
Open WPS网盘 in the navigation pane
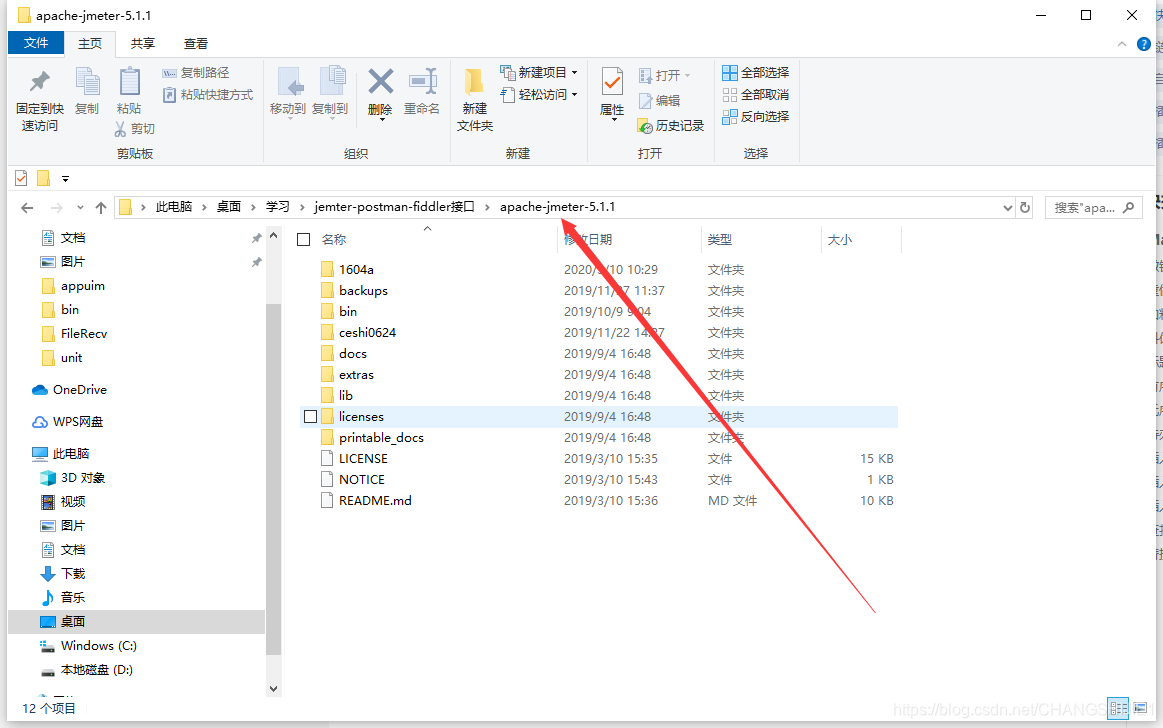[x=67, y=422]
